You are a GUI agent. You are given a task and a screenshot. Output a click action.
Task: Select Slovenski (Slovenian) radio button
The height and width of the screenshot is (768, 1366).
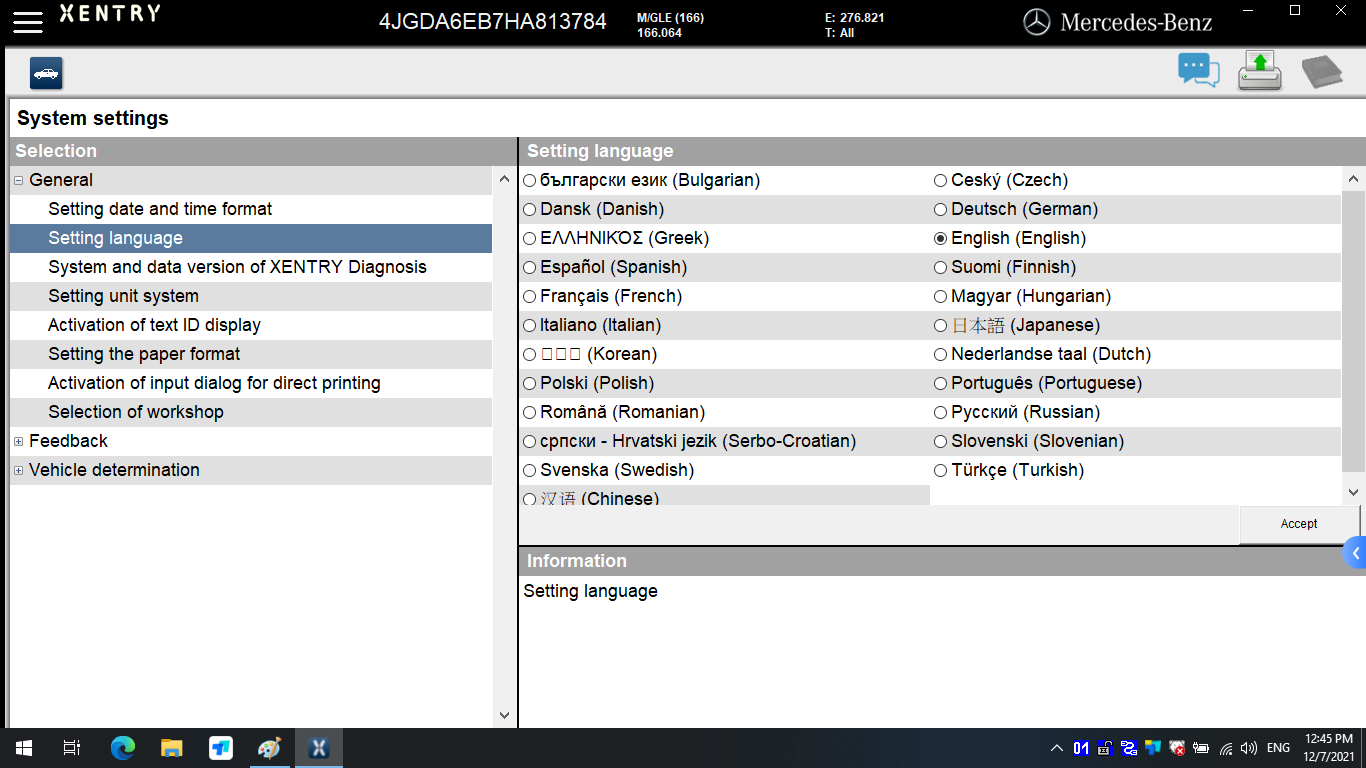pyautogui.click(x=941, y=442)
